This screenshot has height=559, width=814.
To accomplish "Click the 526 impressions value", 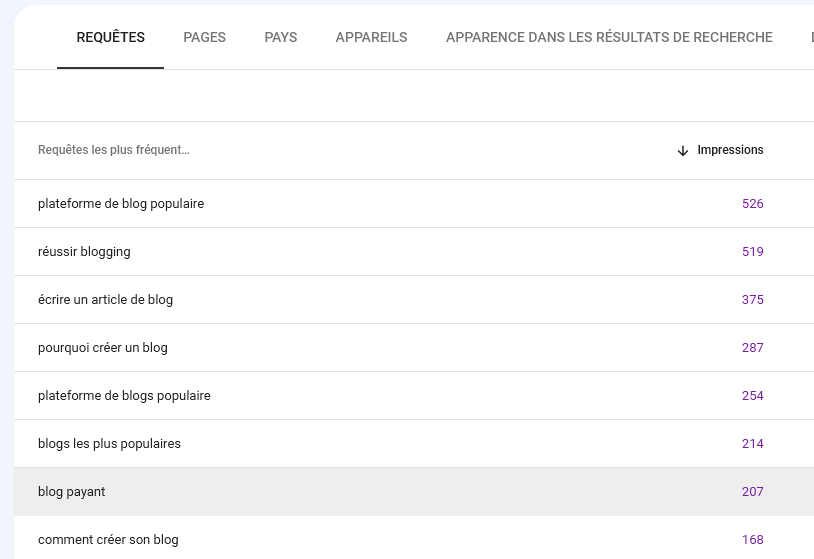I will coord(753,203).
